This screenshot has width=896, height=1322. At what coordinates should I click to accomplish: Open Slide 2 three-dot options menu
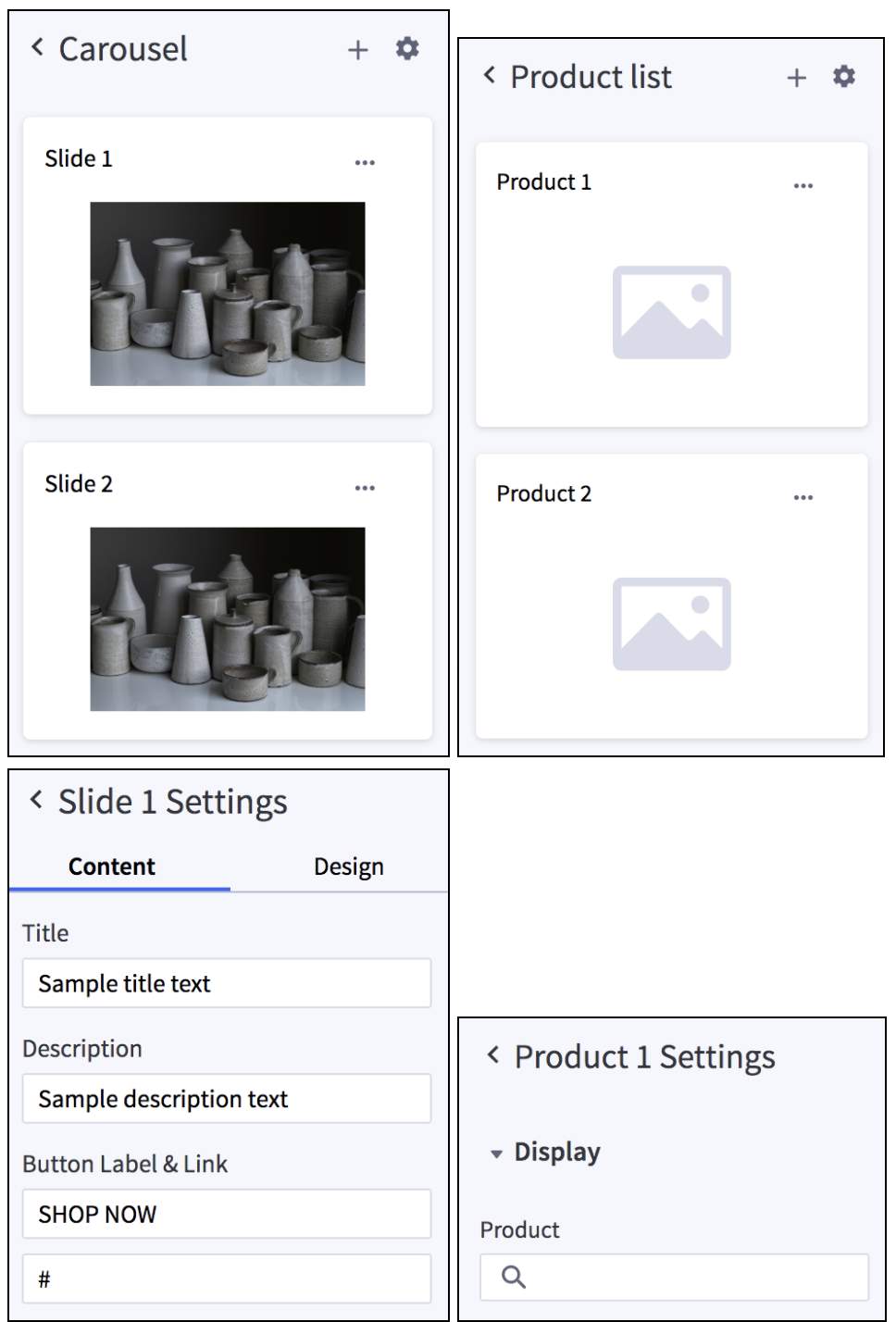point(365,488)
